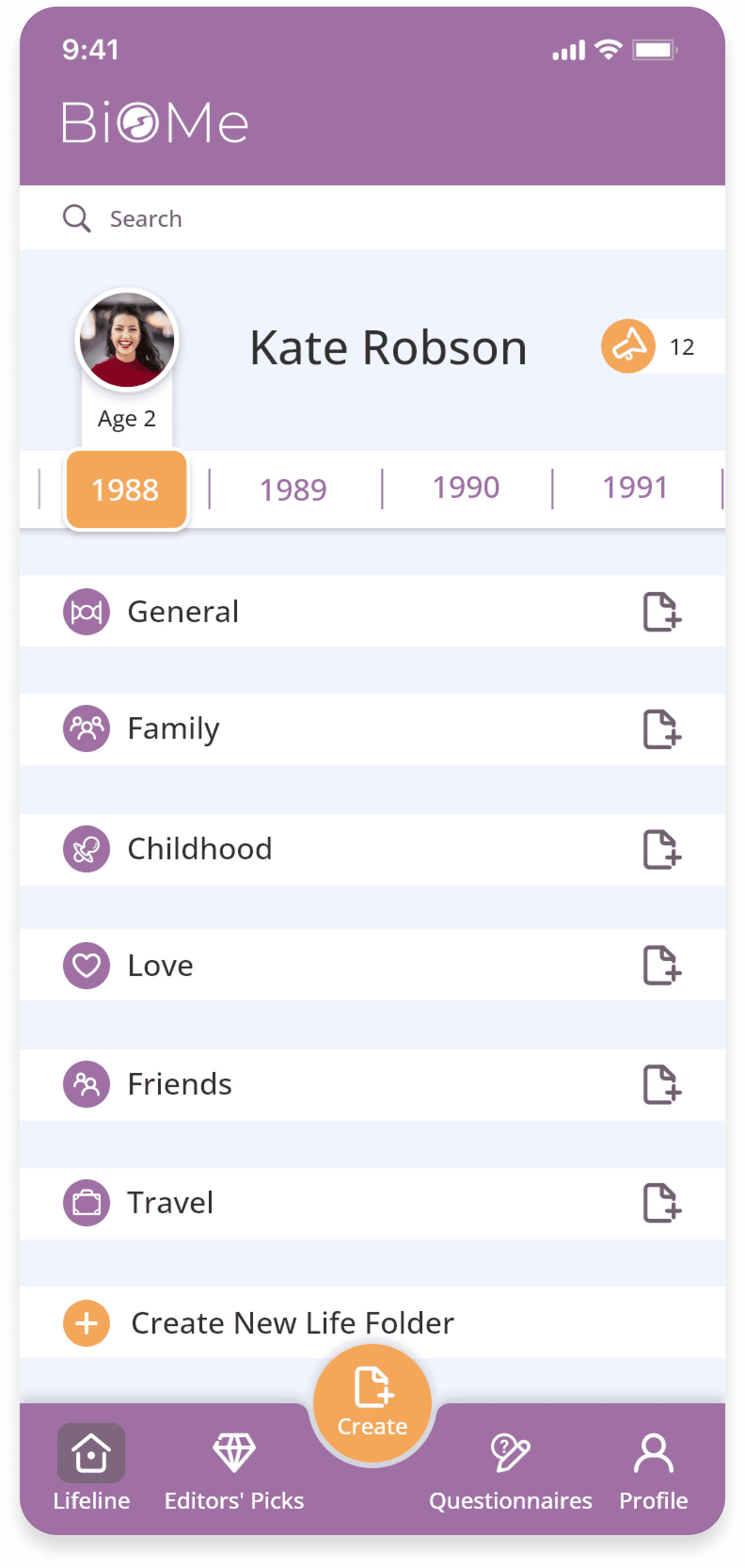Screen dimensions: 745x1568
Task: Click the Search input field
Action: [372, 218]
